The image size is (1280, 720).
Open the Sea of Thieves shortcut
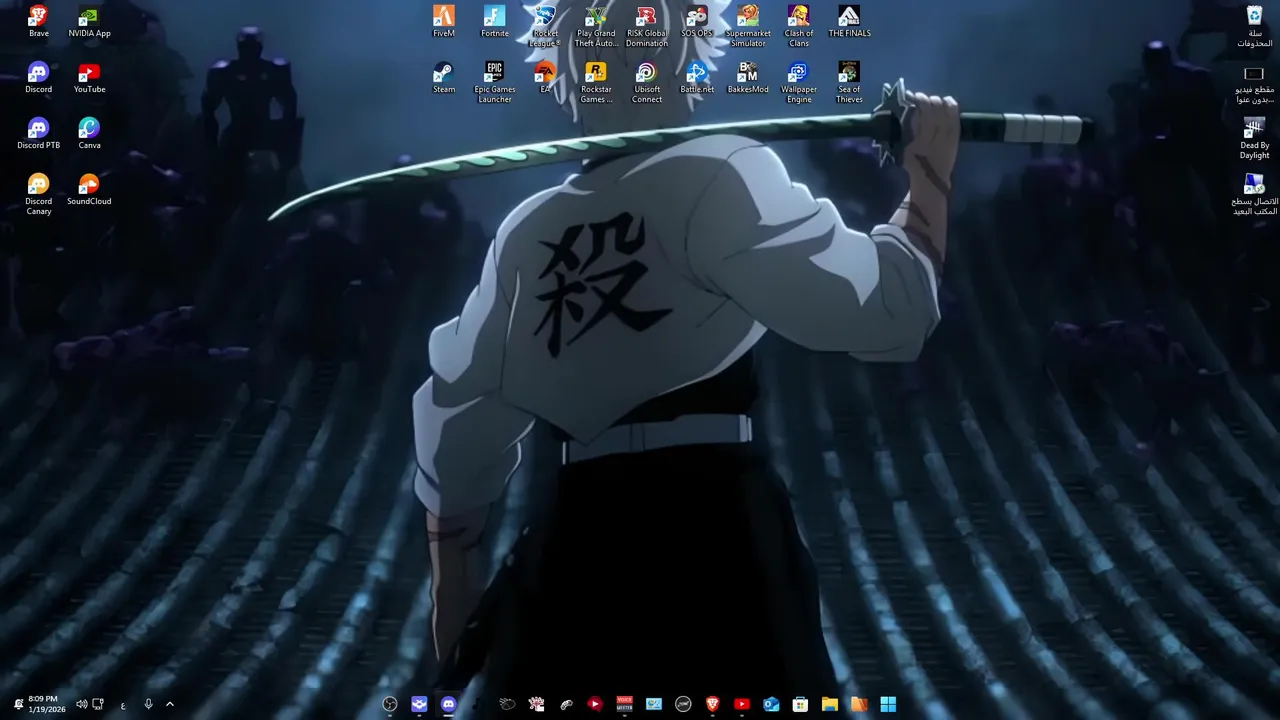[x=849, y=83]
